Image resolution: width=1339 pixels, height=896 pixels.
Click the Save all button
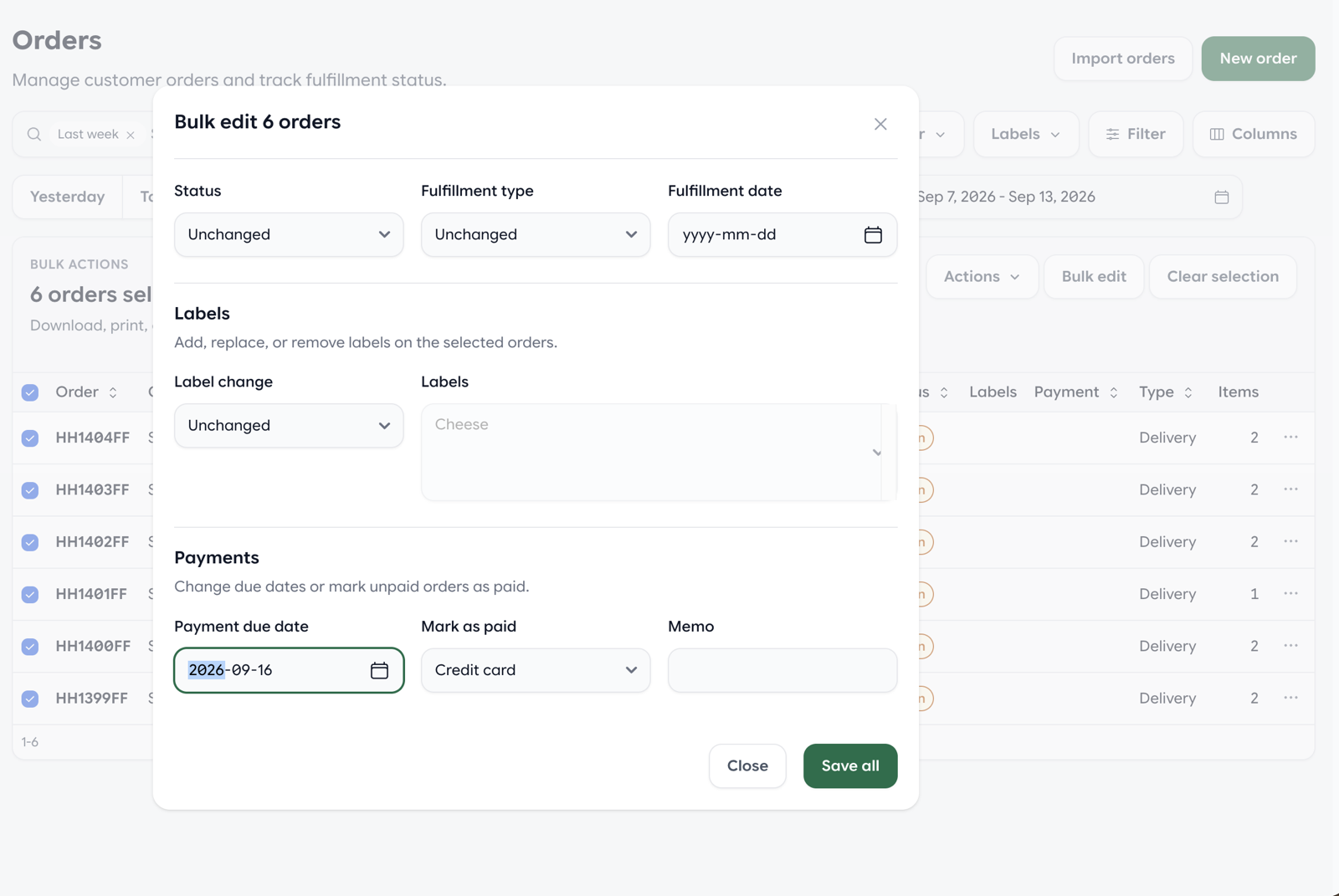coord(850,766)
